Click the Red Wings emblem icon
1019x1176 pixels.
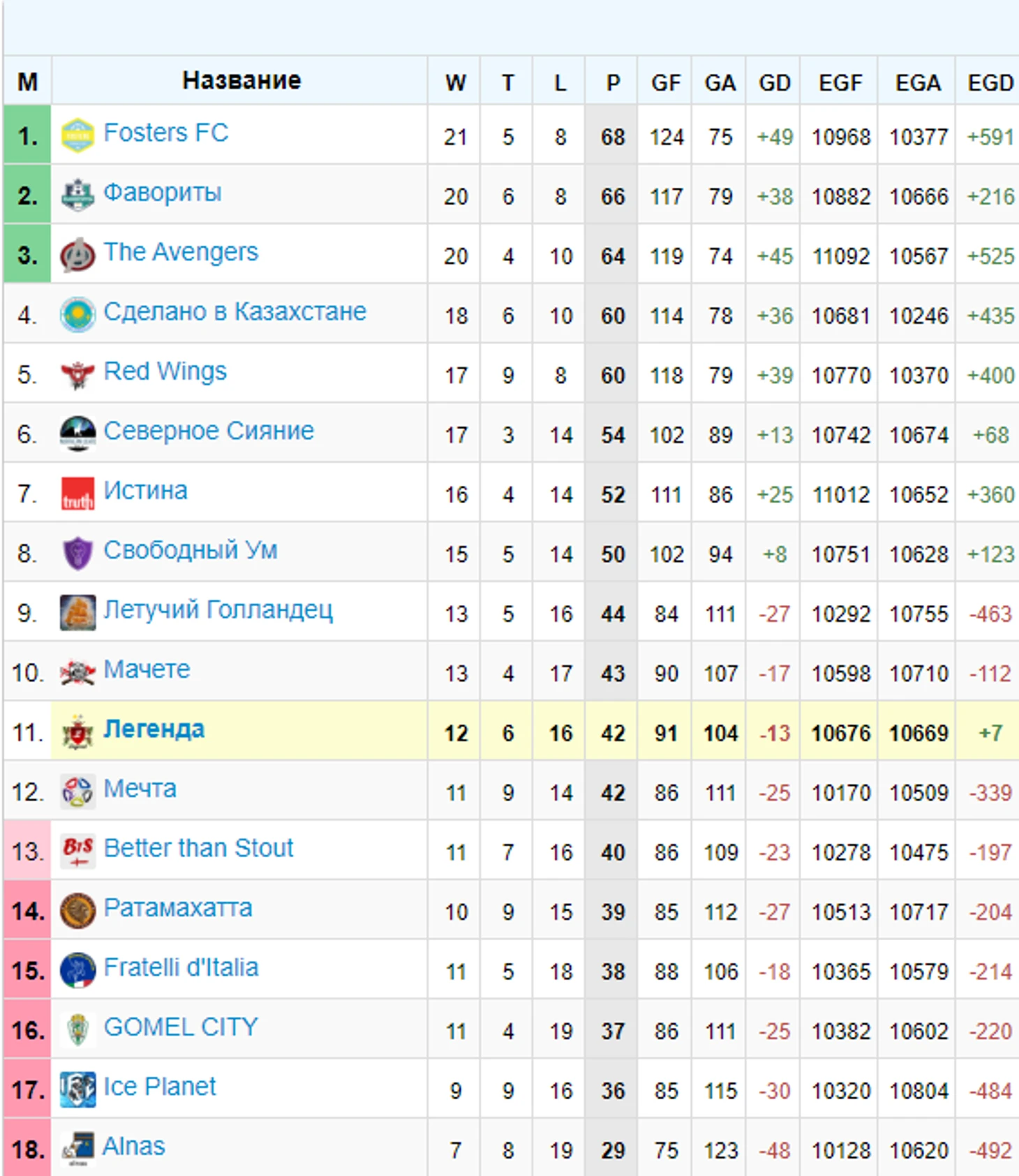[77, 374]
